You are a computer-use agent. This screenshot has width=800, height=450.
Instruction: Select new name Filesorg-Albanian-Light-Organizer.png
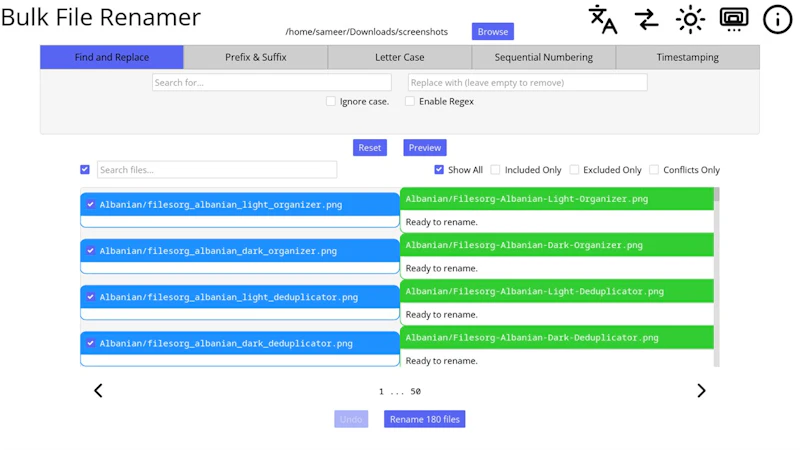coord(527,199)
